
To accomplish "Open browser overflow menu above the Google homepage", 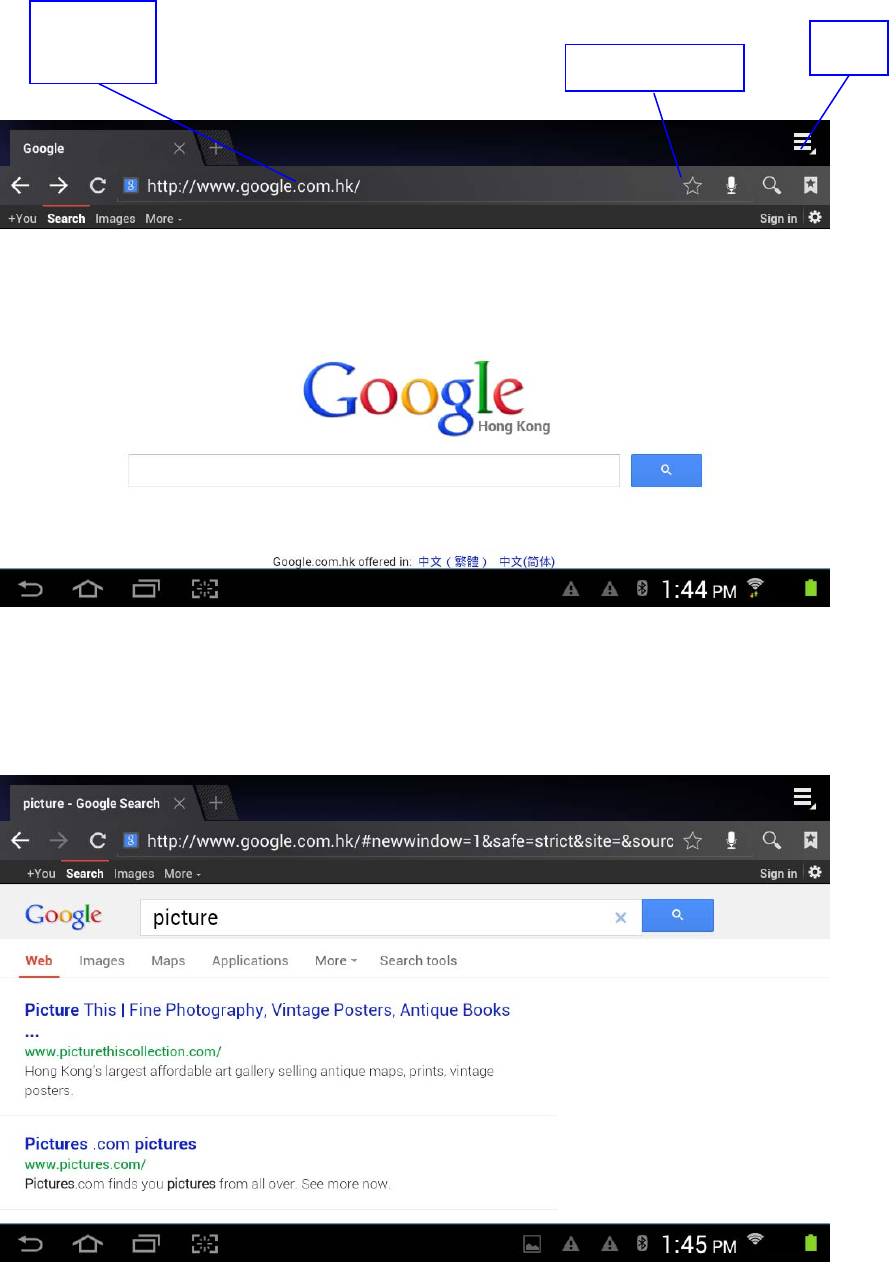I will tap(805, 143).
